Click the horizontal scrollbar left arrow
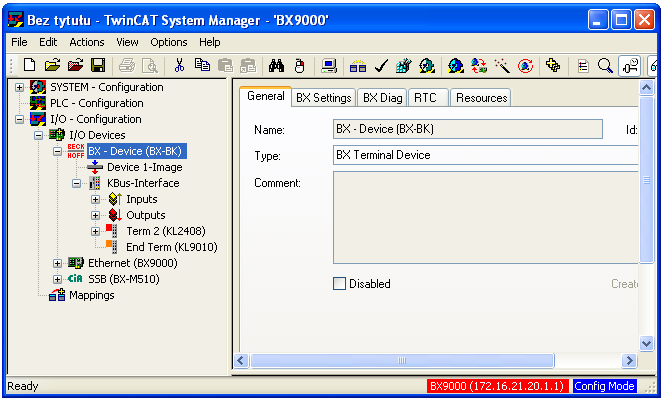The image size is (663, 399). (241, 361)
